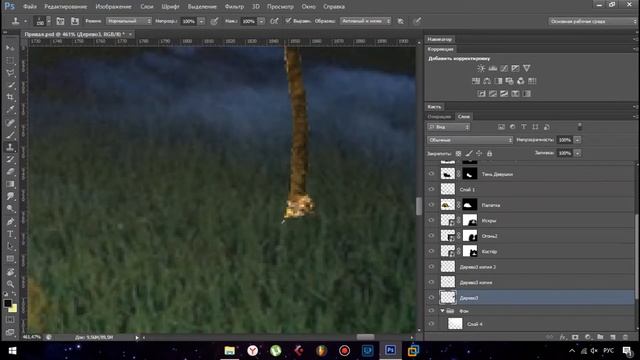The width and height of the screenshot is (640, 360).
Task: Toggle the Brush panel icon in options bar
Action: (60, 21)
